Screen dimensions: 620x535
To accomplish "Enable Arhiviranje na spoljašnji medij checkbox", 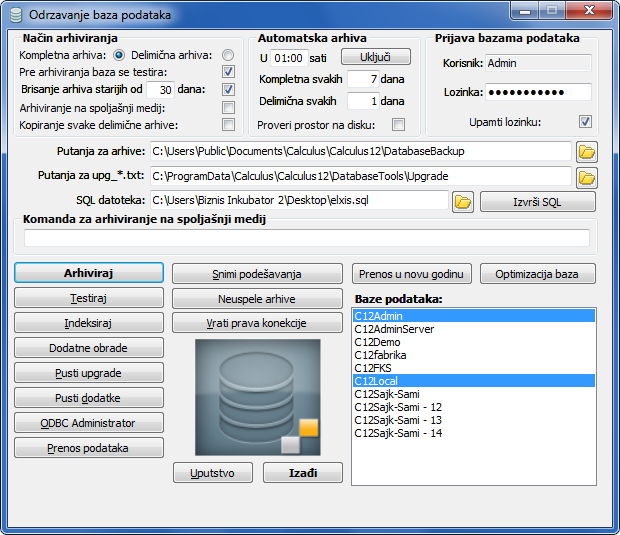I will pos(228,107).
